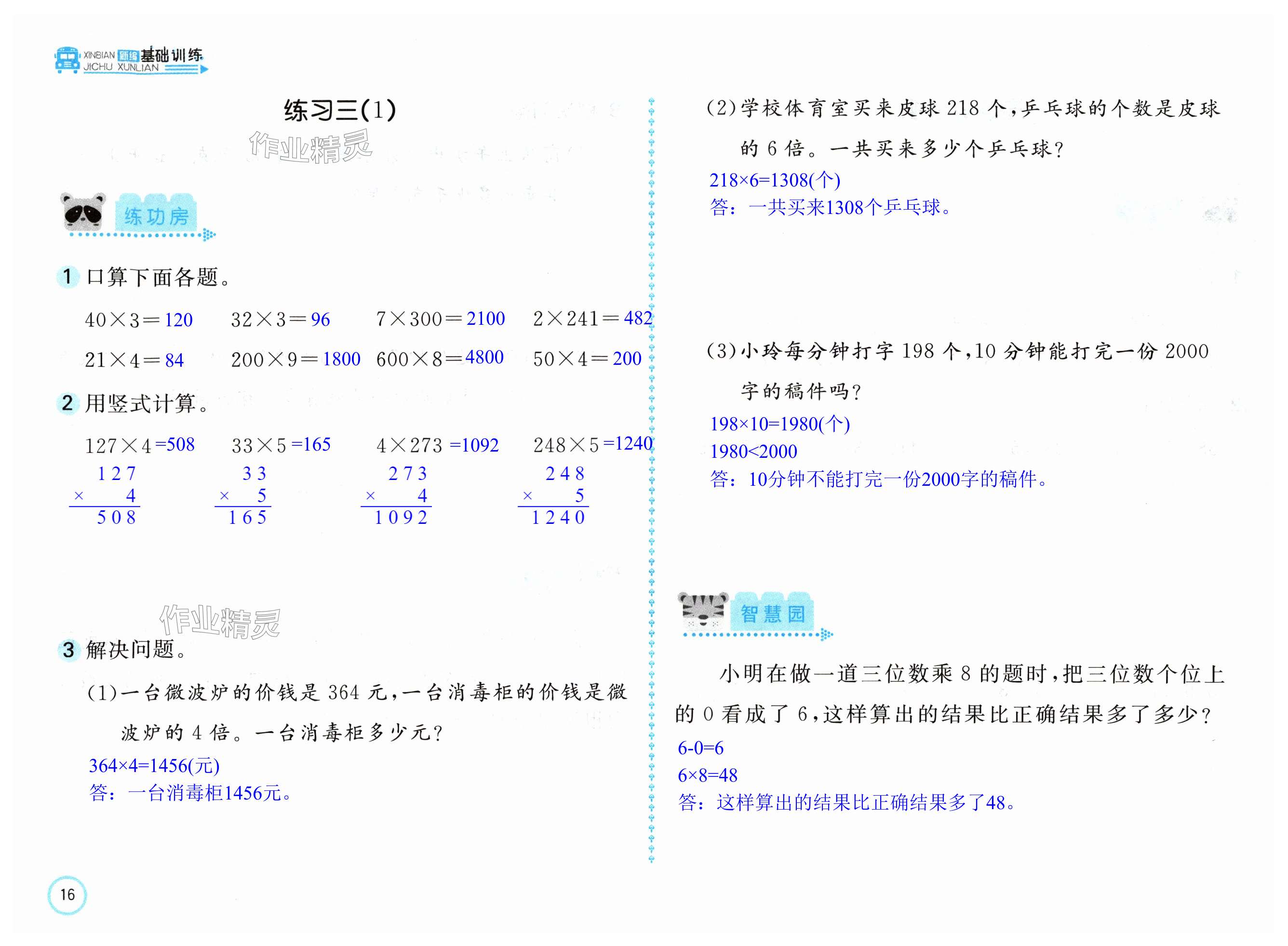Click the tiger icon beside 智慧园

coord(703,612)
